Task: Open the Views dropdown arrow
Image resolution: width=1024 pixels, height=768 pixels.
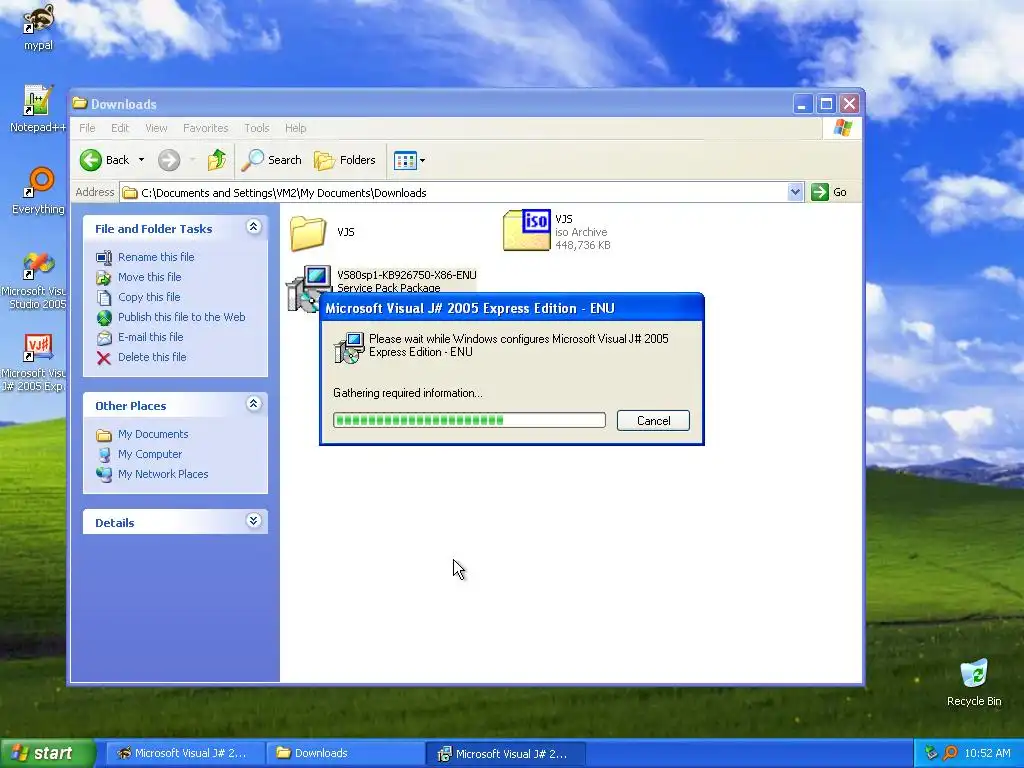Action: click(x=423, y=161)
